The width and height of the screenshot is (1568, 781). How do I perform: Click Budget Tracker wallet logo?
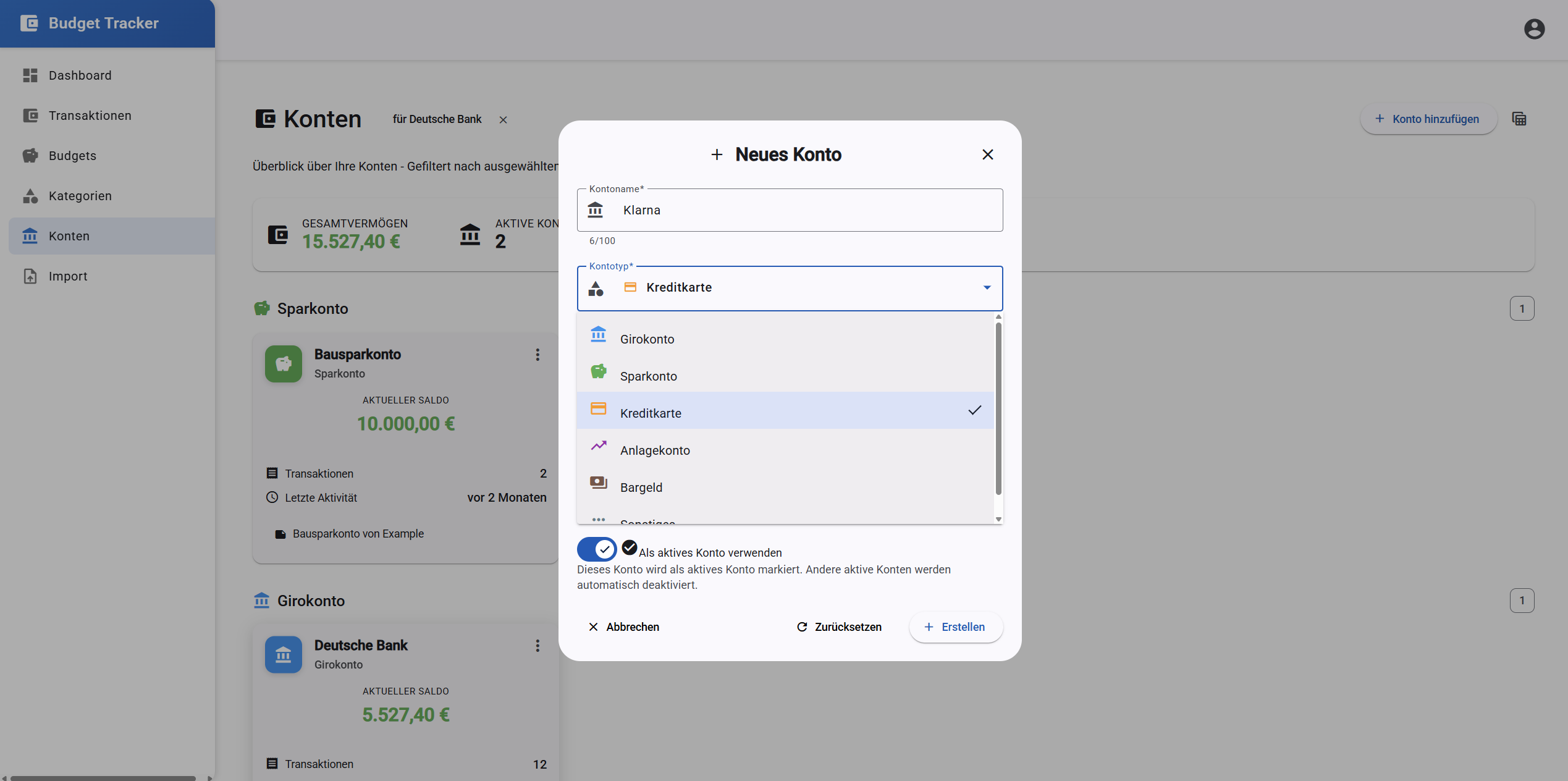coord(29,23)
